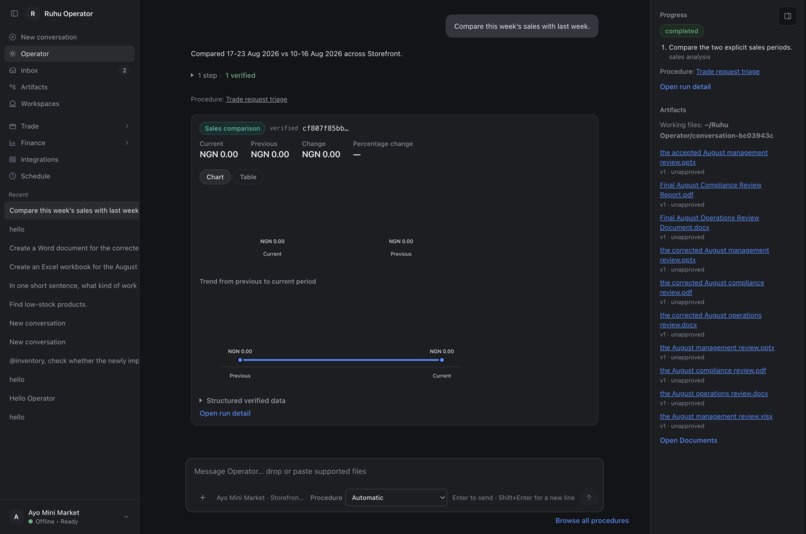Open Final August Operations Review Document.docx

click(x=709, y=223)
